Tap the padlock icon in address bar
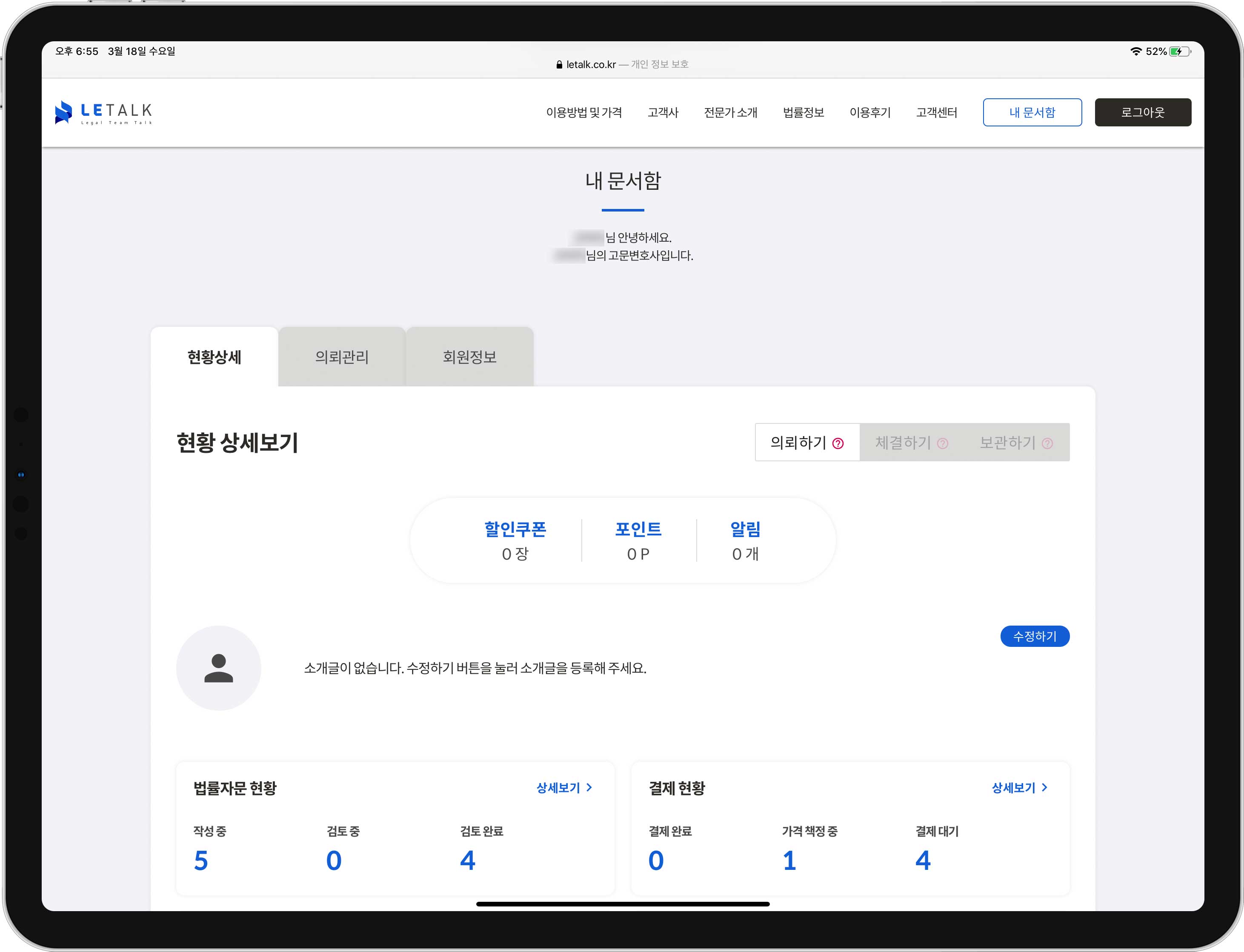The width and height of the screenshot is (1244, 952). pos(559,65)
